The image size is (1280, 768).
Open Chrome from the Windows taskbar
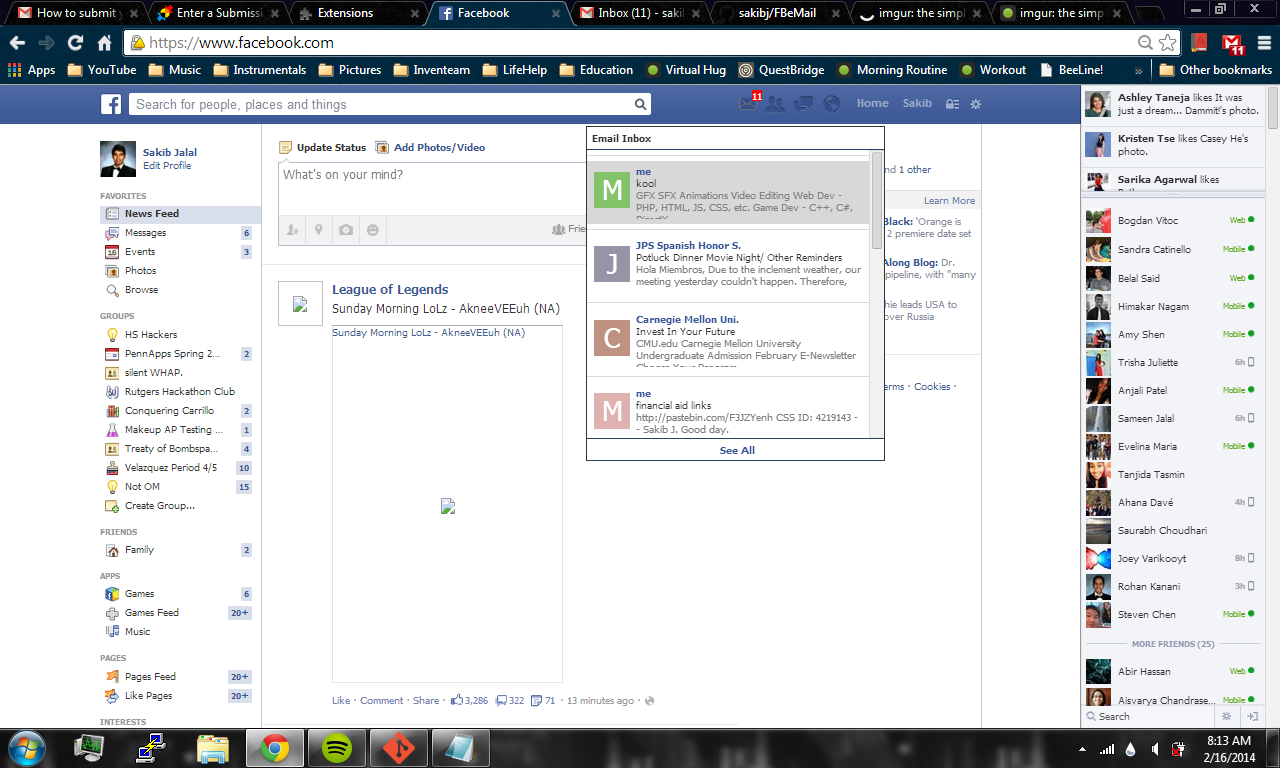click(x=275, y=747)
